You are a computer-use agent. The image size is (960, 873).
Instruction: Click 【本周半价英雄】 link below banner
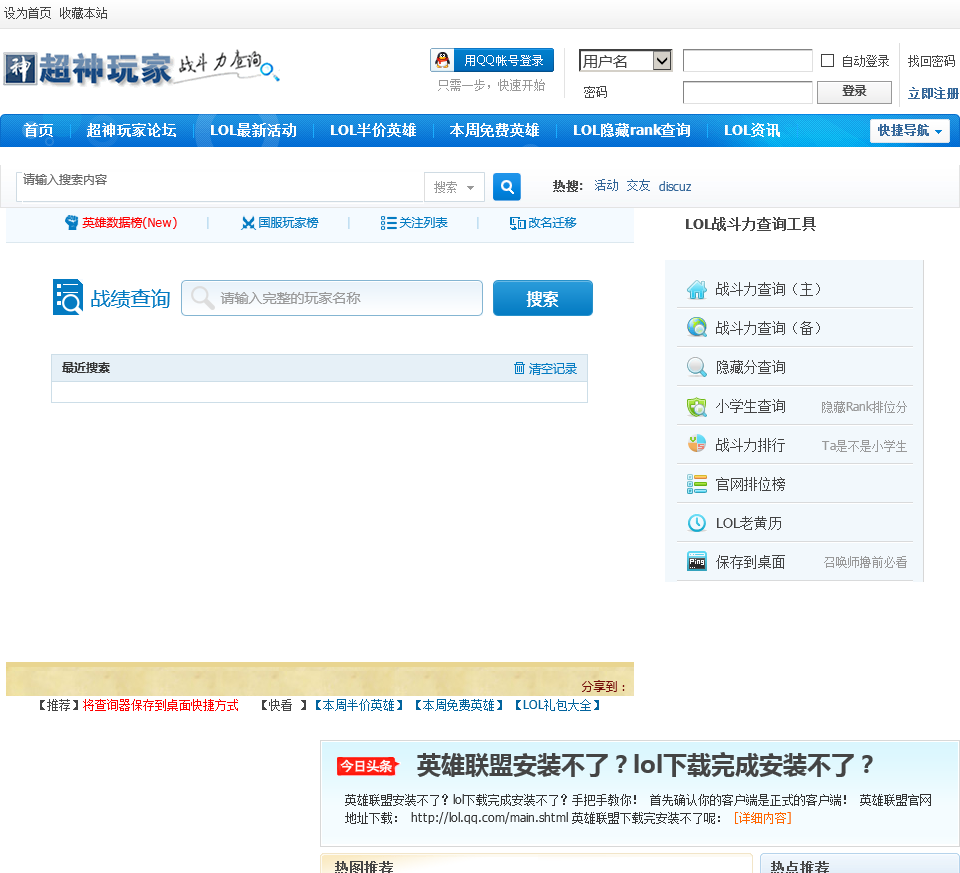click(x=359, y=706)
